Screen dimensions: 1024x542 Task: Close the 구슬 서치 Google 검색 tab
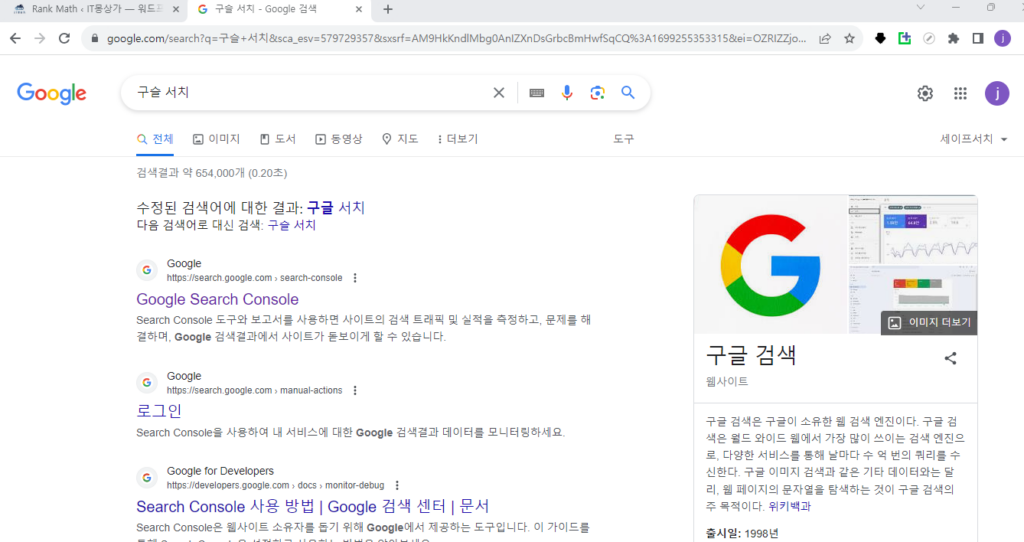point(359,9)
